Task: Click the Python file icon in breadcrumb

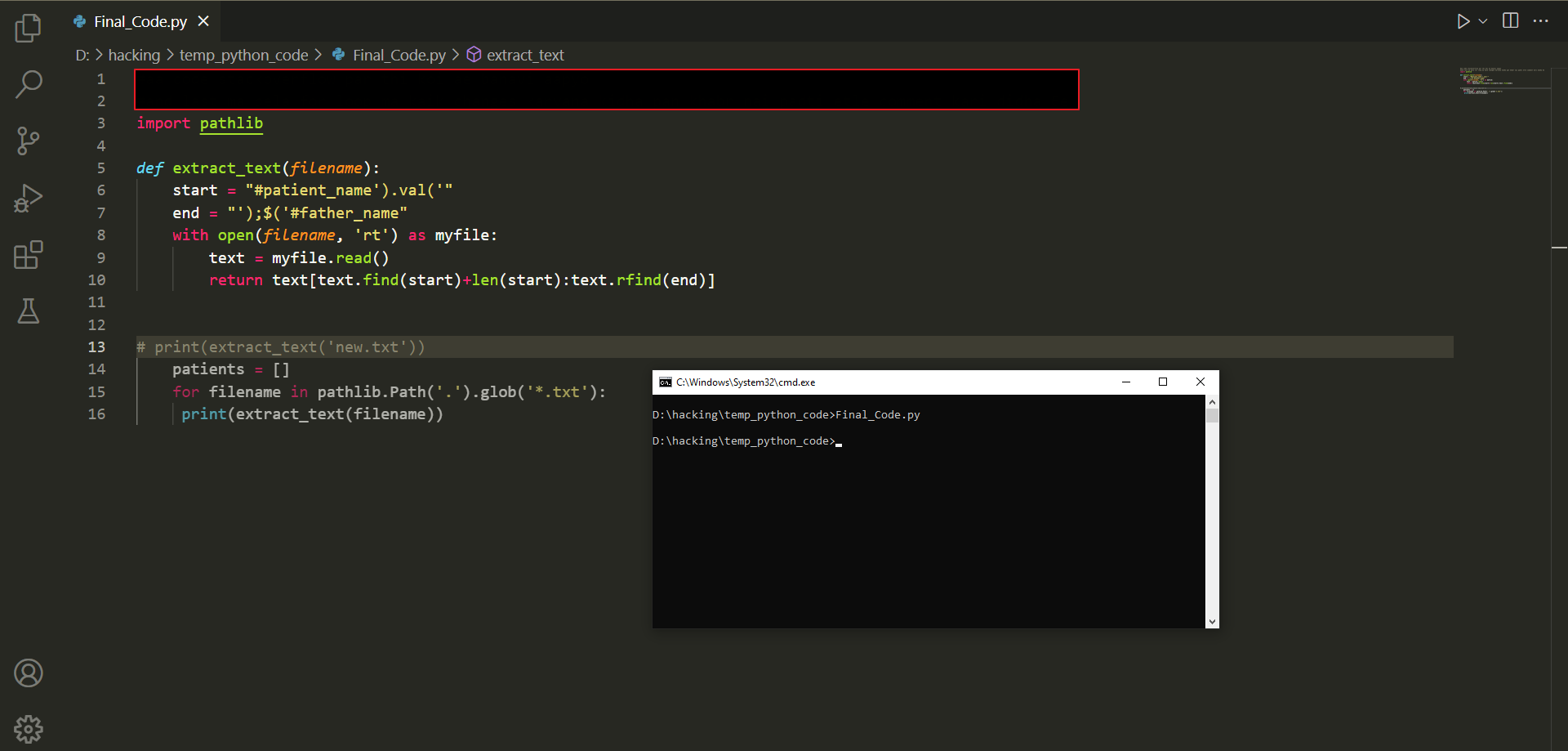Action: pos(338,54)
